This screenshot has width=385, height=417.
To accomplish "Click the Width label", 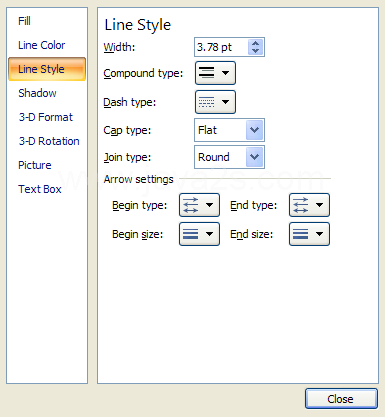I will (x=119, y=47).
